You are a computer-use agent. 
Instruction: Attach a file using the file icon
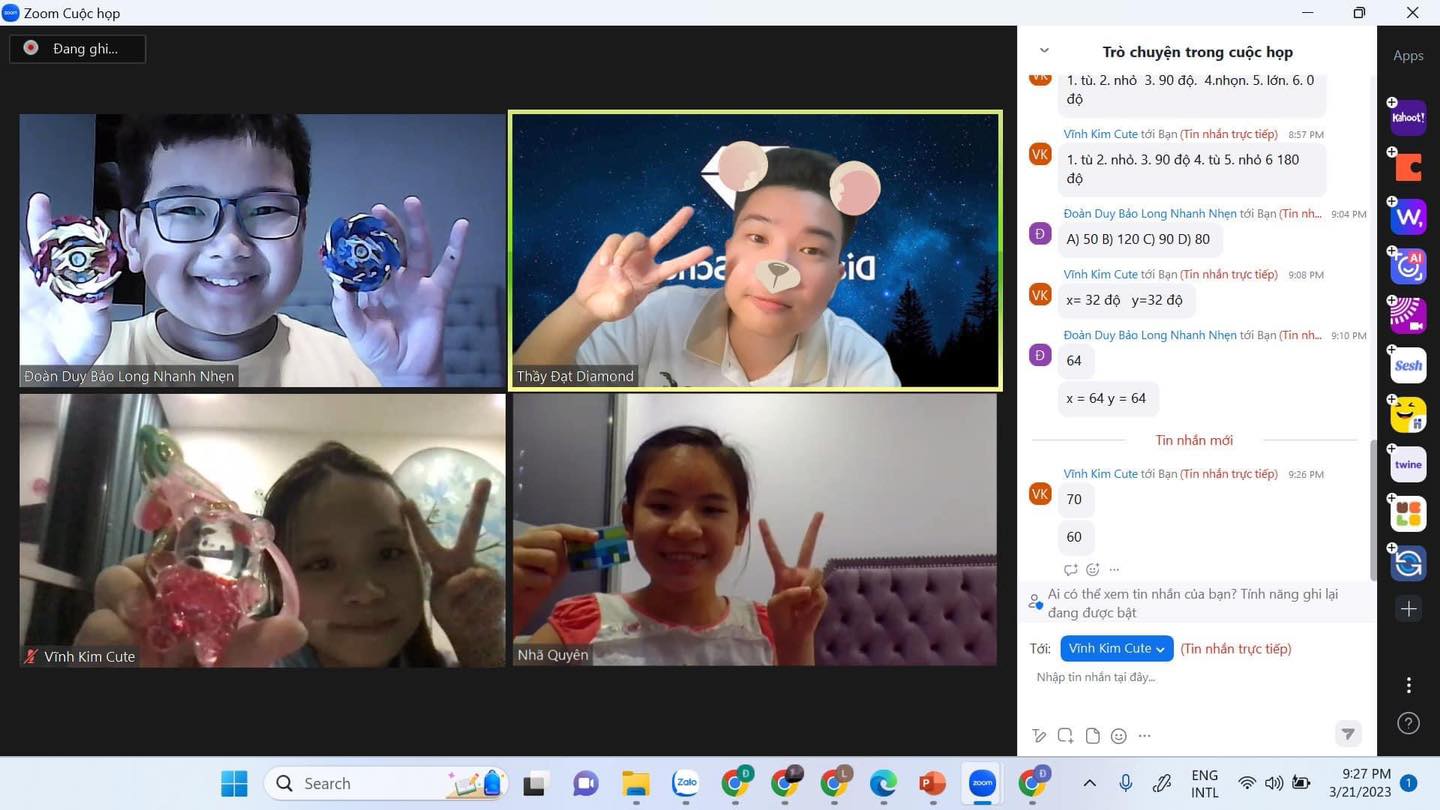pos(1092,736)
